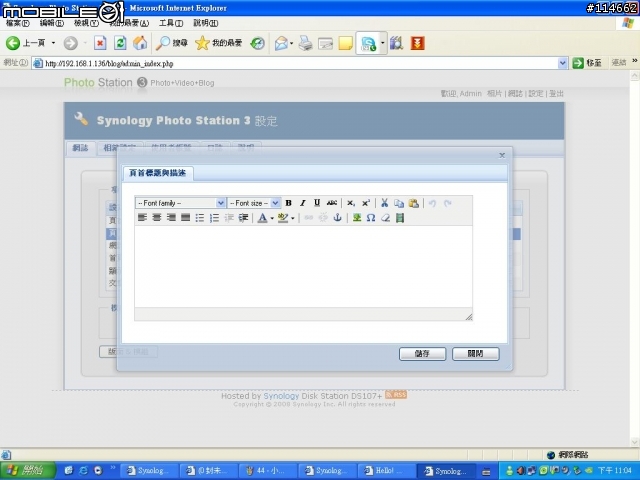Switch to the Hello! taskbar window
This screenshot has width=640, height=480.
pos(386,471)
